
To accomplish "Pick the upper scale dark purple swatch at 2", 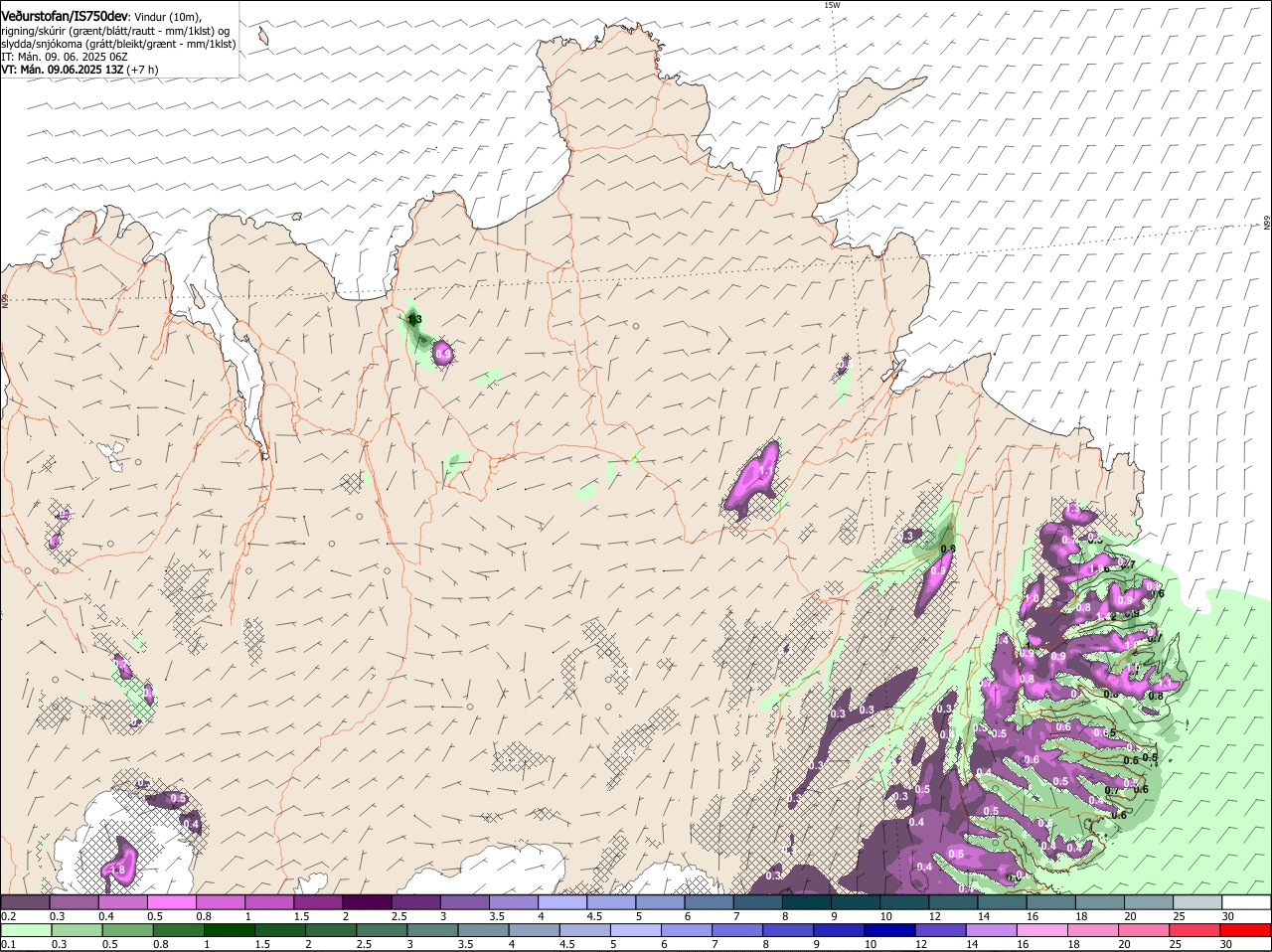I will coord(366,902).
